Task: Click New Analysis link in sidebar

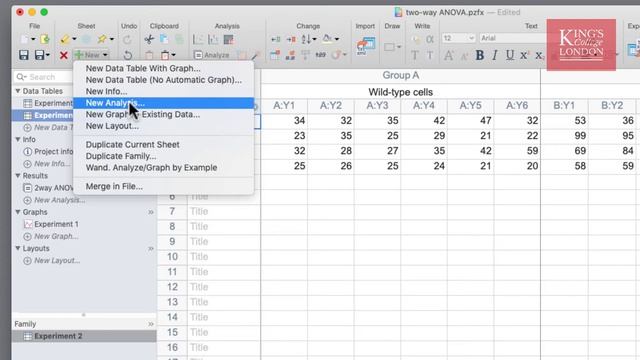Action: (x=55, y=200)
